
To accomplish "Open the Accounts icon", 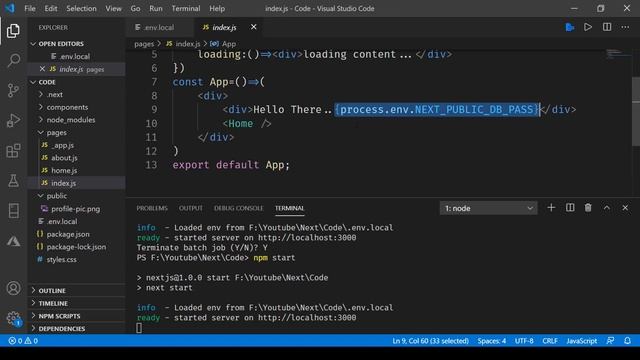I will 13,288.
